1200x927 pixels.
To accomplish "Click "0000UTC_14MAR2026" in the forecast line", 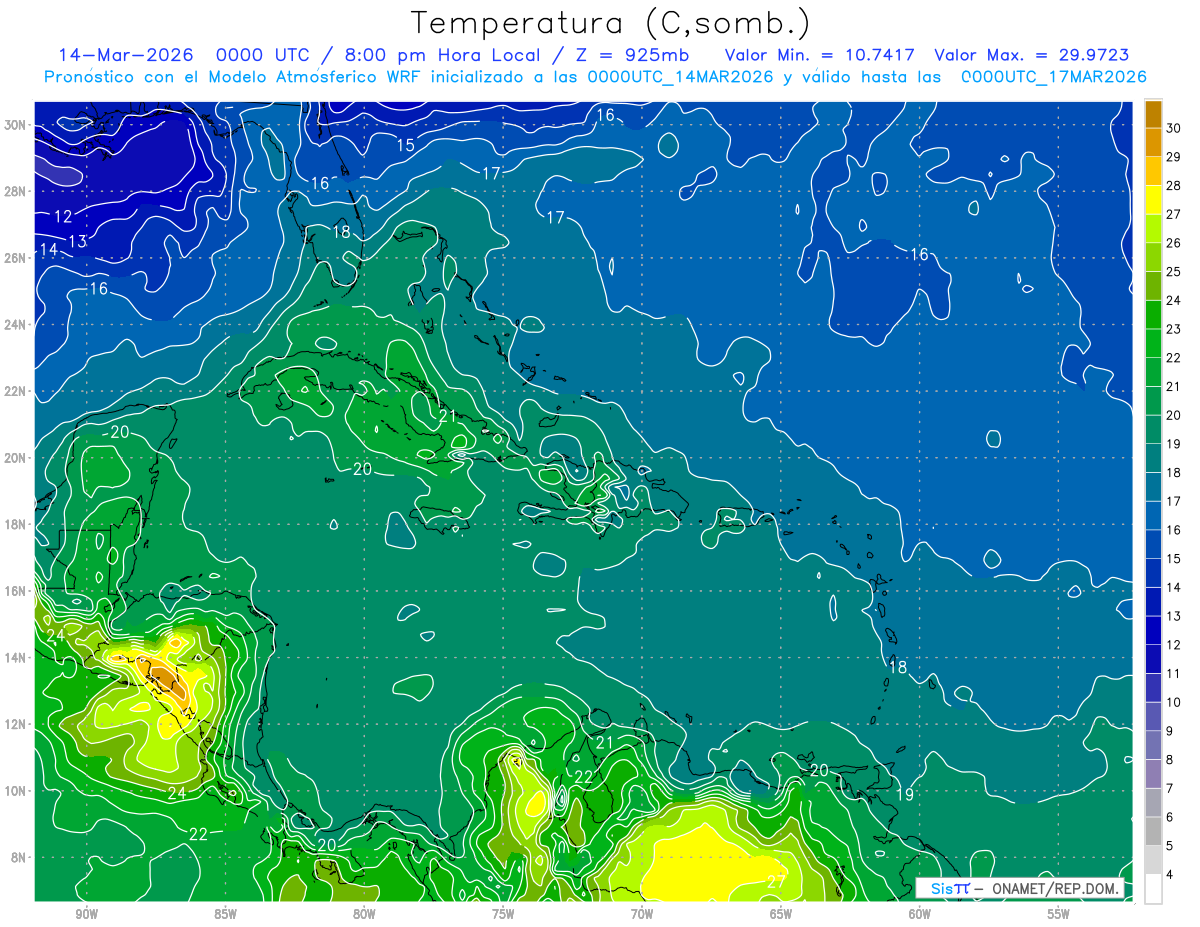I will [x=680, y=77].
